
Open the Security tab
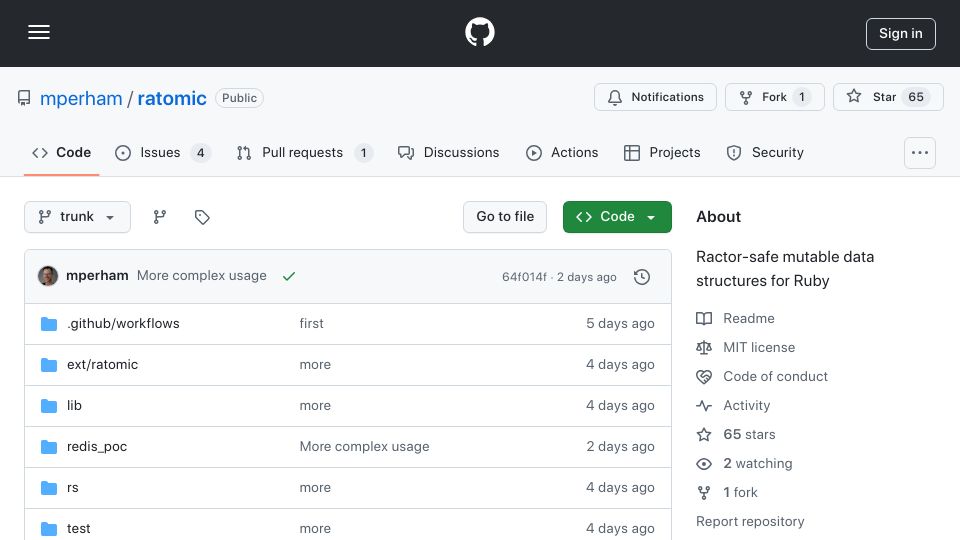[x=765, y=152]
